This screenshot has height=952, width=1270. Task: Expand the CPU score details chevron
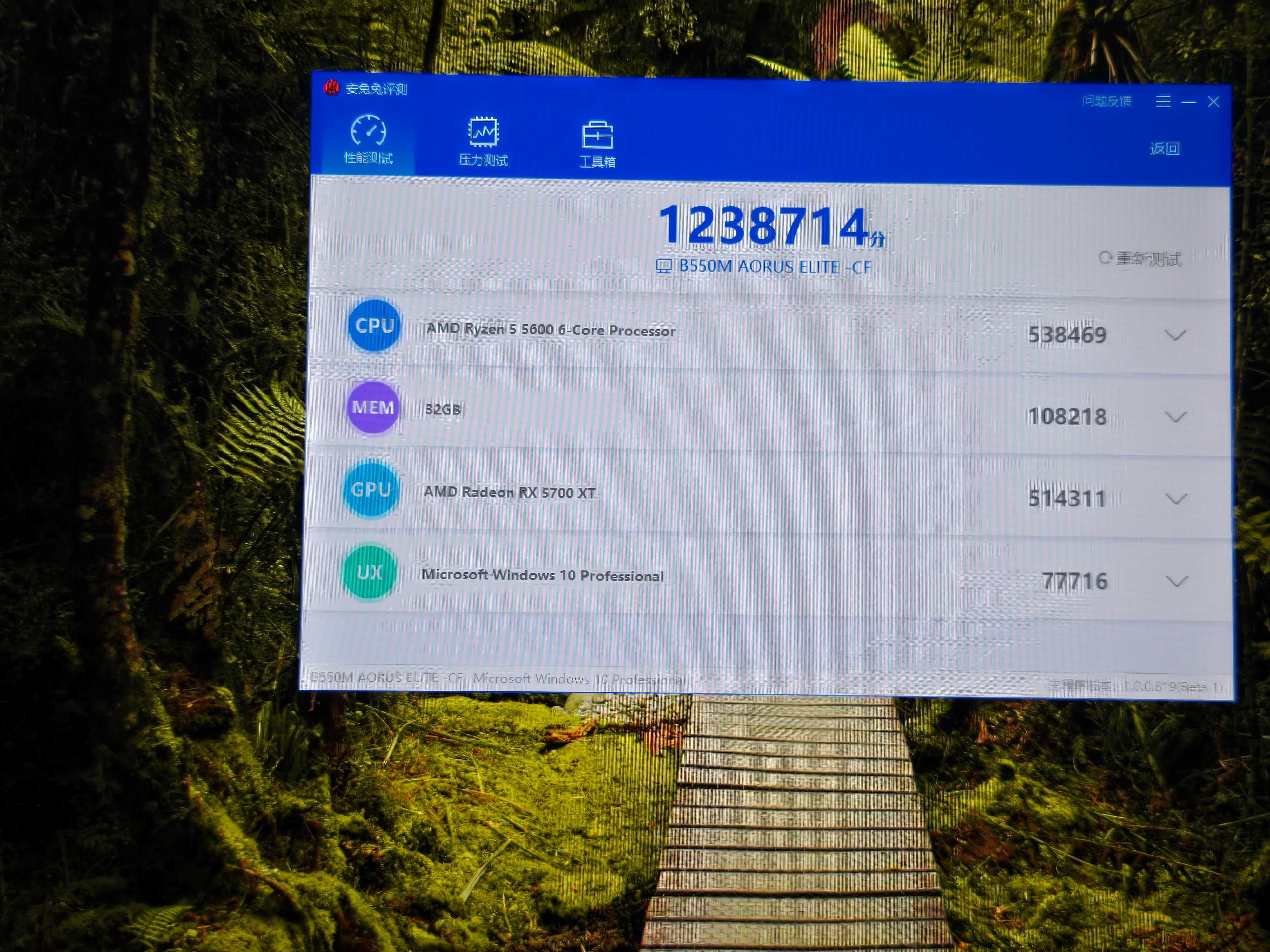click(1175, 335)
